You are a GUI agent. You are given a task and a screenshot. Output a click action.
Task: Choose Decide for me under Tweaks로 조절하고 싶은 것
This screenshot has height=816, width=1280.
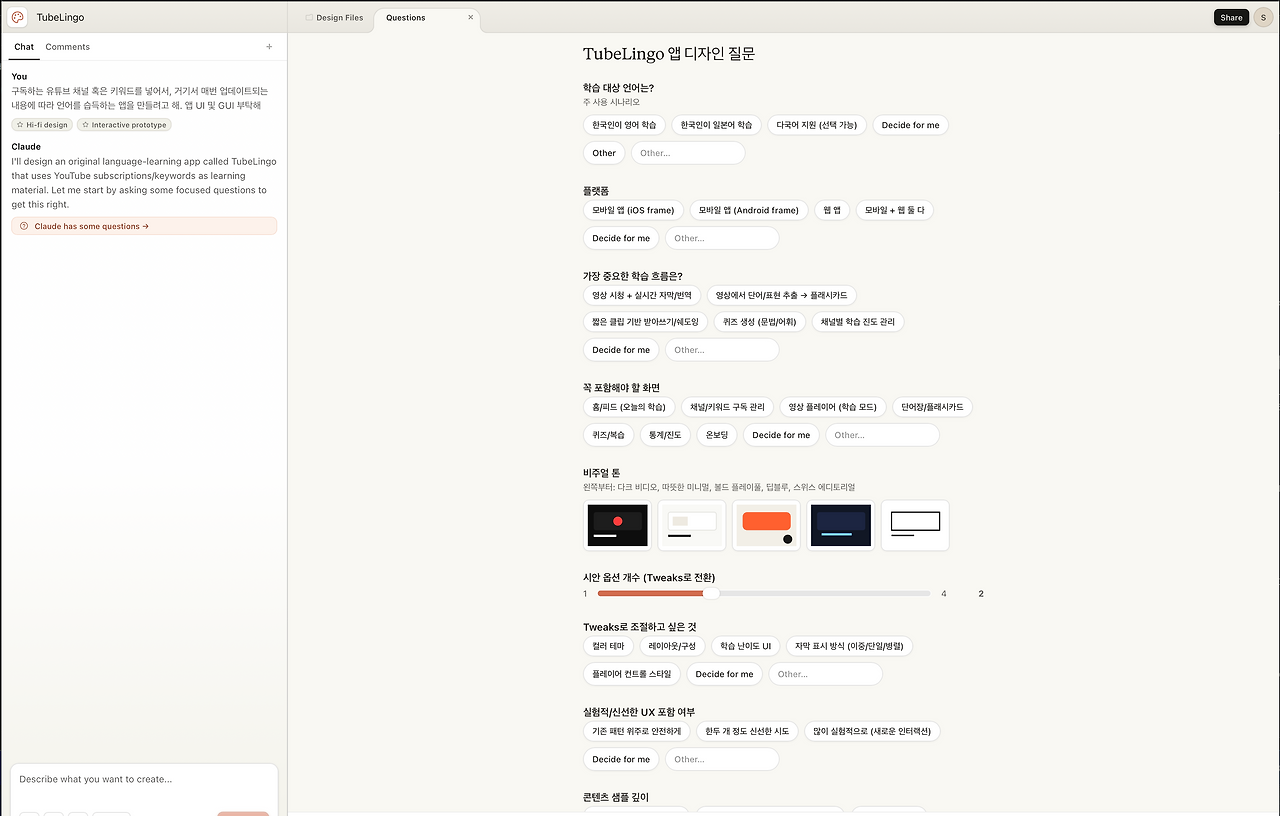tap(725, 674)
